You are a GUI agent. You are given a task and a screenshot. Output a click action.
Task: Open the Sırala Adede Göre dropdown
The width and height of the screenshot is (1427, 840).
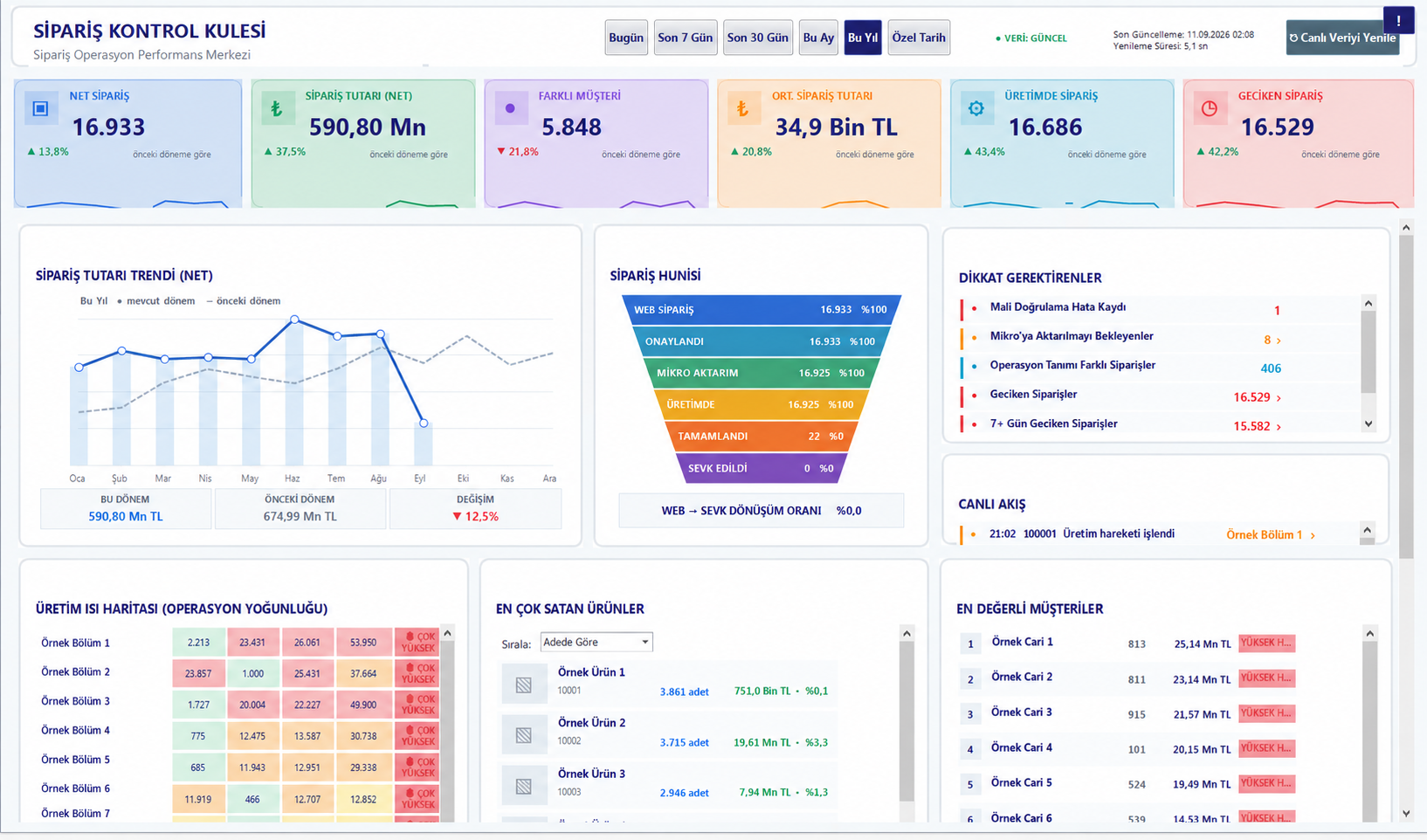click(596, 642)
